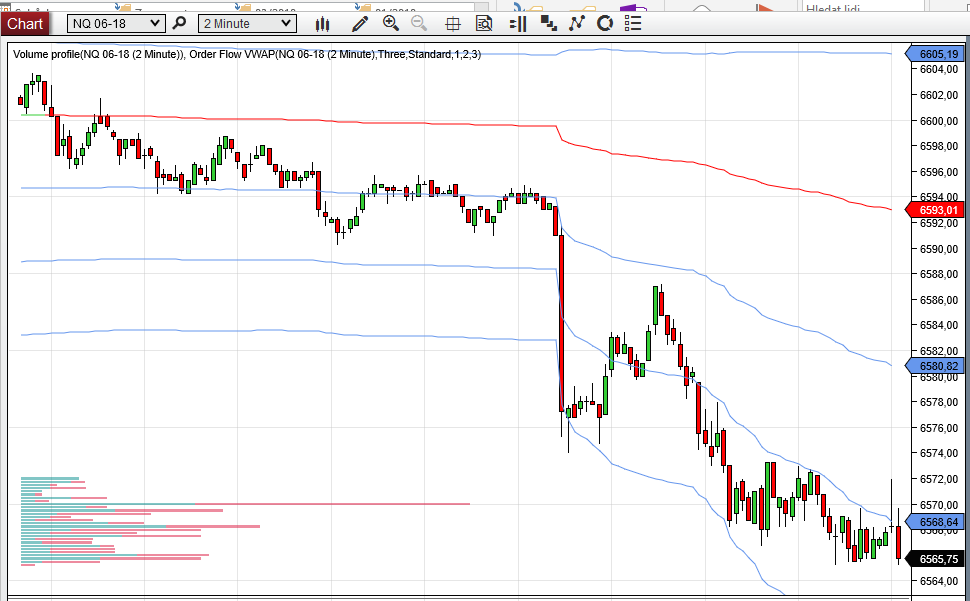Viewport: 970px width, 601px height.
Task: Open chart Properties list icon
Action: coord(633,24)
